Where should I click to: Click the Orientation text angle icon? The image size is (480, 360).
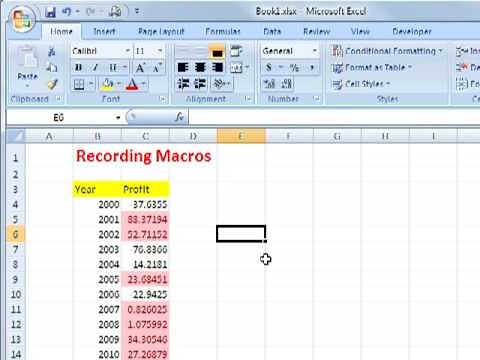click(x=219, y=84)
